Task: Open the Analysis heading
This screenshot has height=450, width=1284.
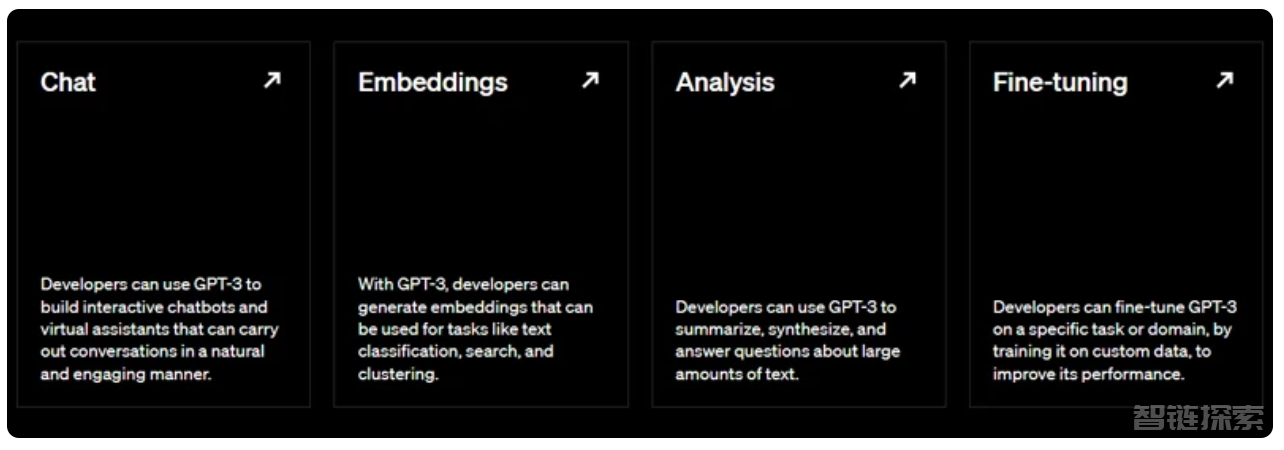Action: [725, 82]
